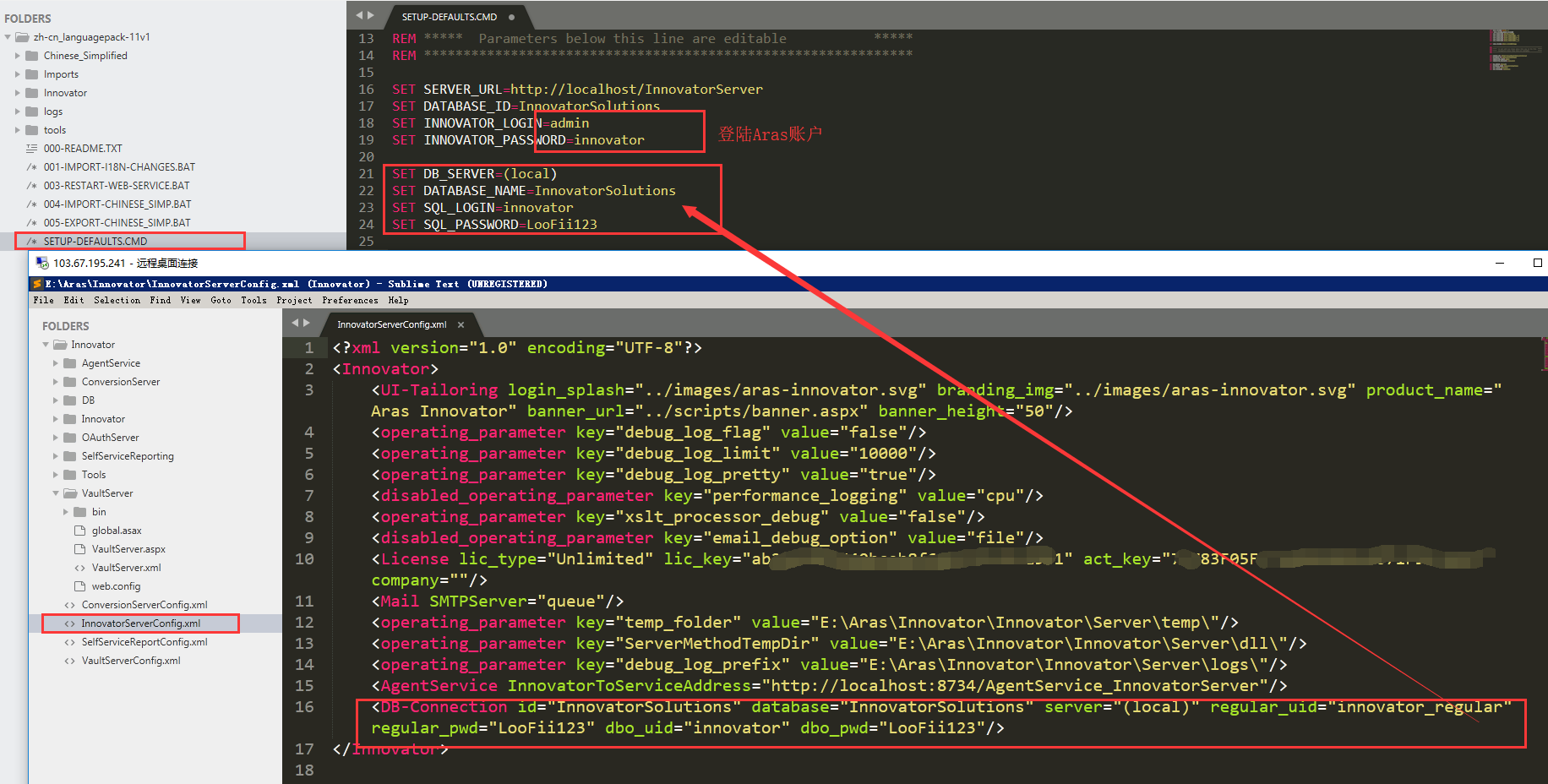Open web.config file

coord(116,586)
